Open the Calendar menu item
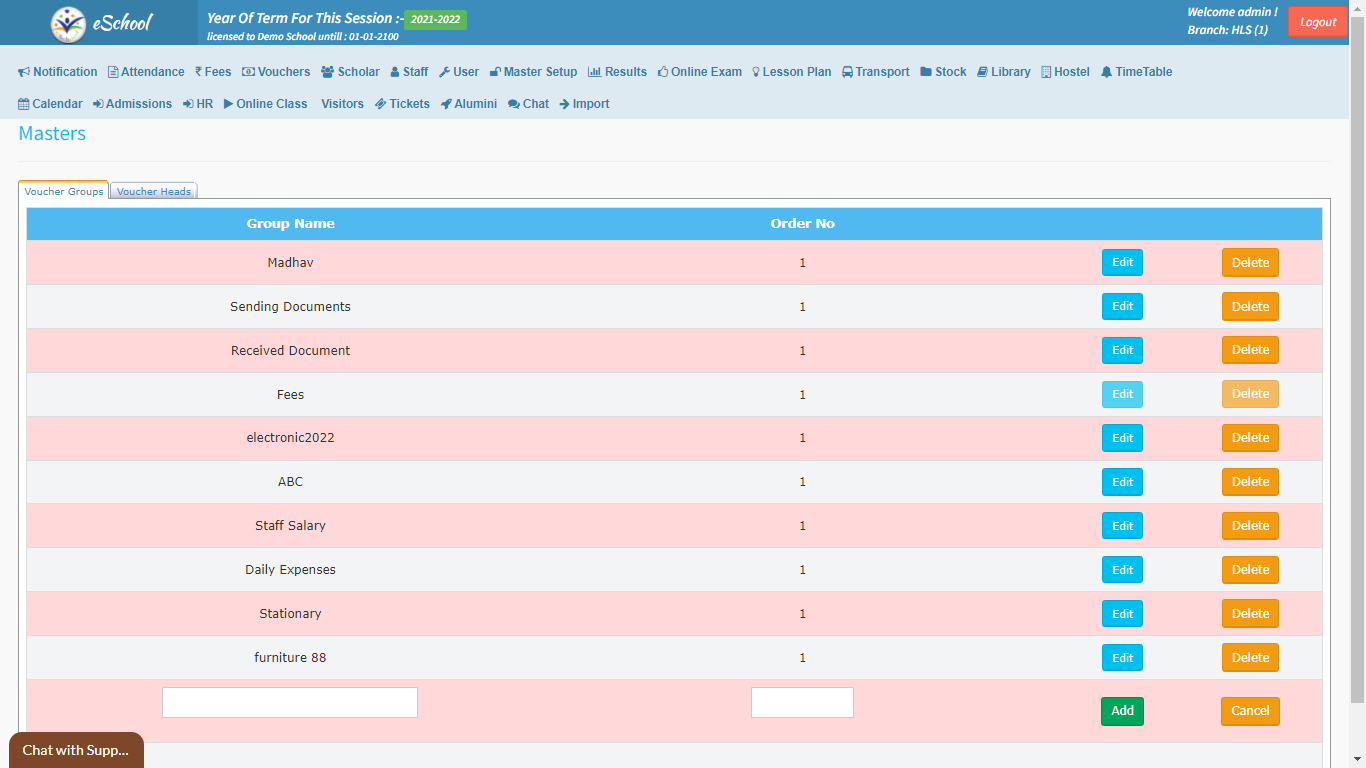The image size is (1366, 768). 50,104
